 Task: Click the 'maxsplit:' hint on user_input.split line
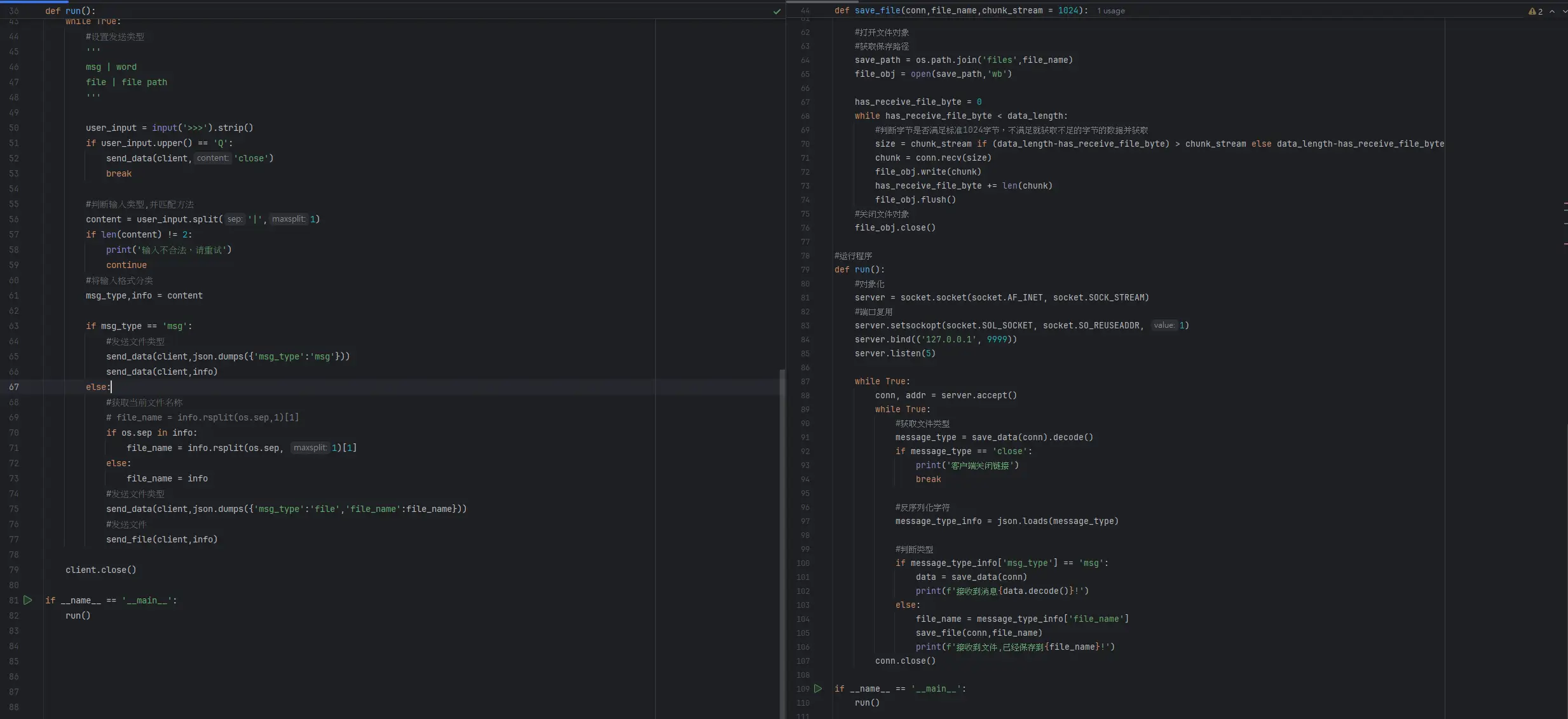click(289, 219)
